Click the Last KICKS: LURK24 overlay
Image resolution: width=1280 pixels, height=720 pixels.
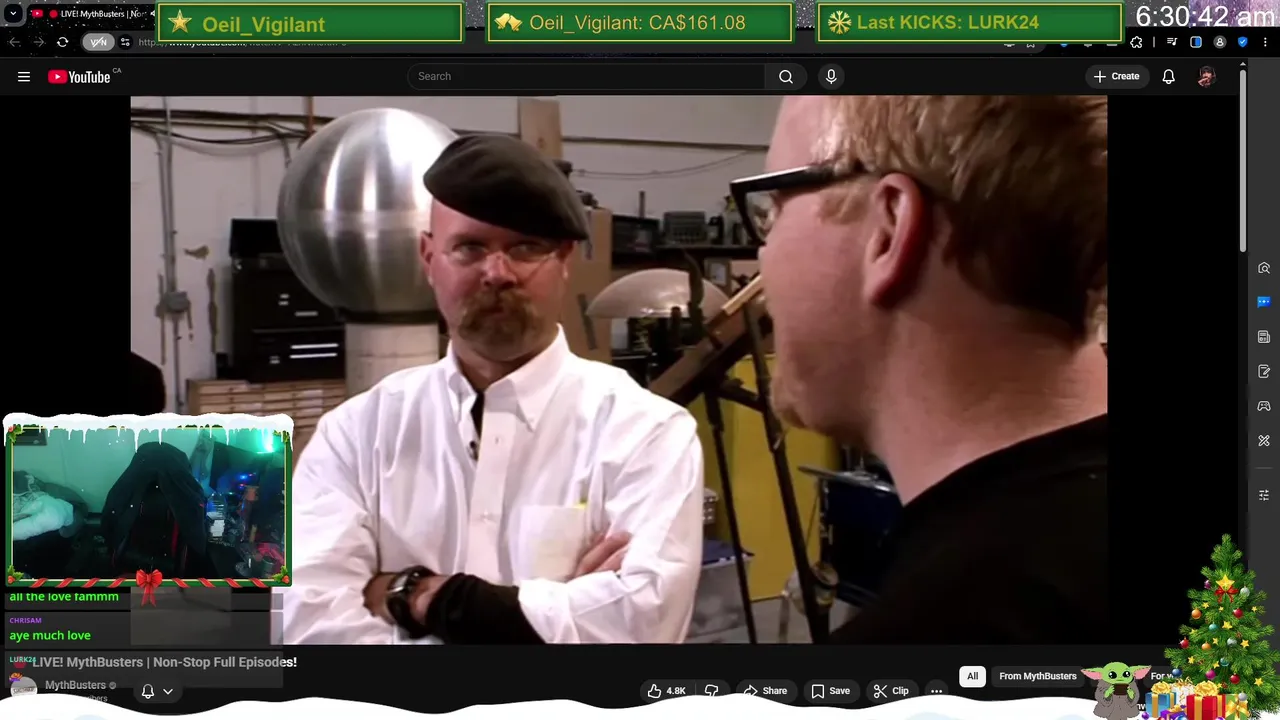point(969,22)
